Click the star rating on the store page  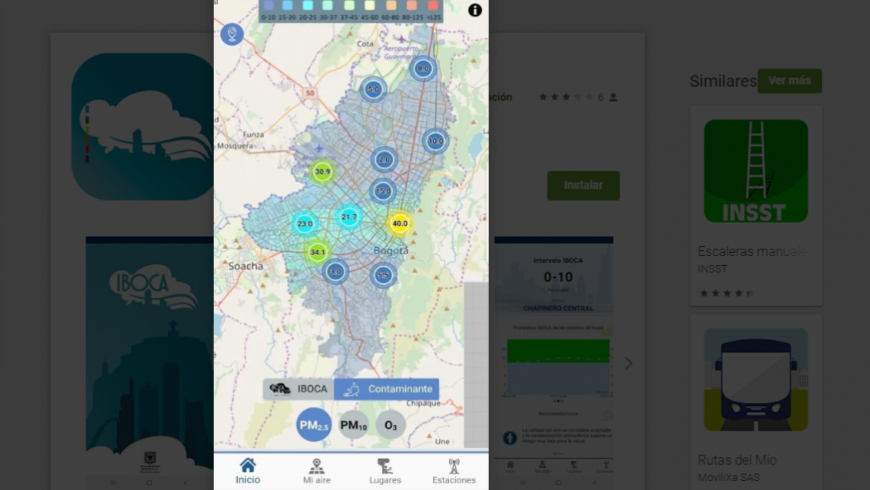point(566,97)
